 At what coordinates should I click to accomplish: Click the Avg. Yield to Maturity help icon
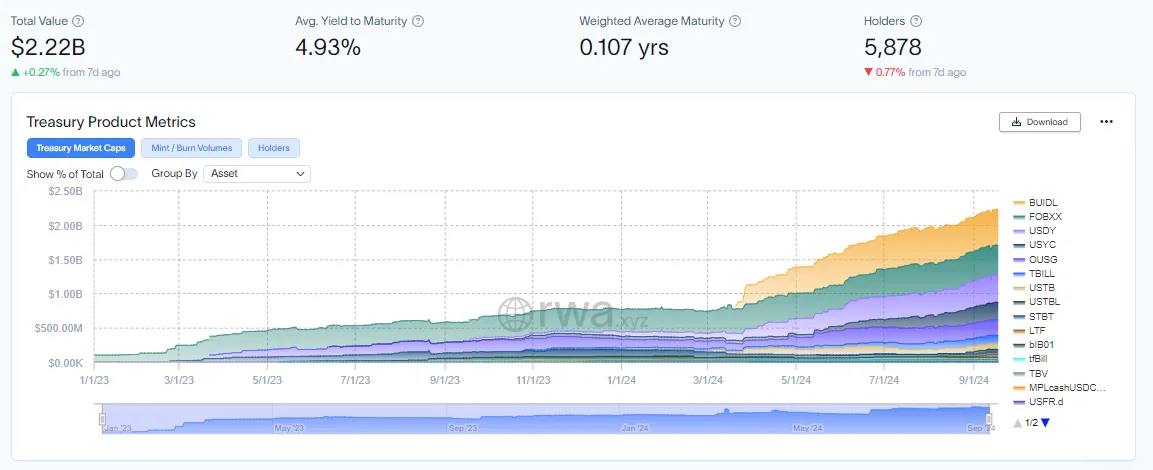418,21
